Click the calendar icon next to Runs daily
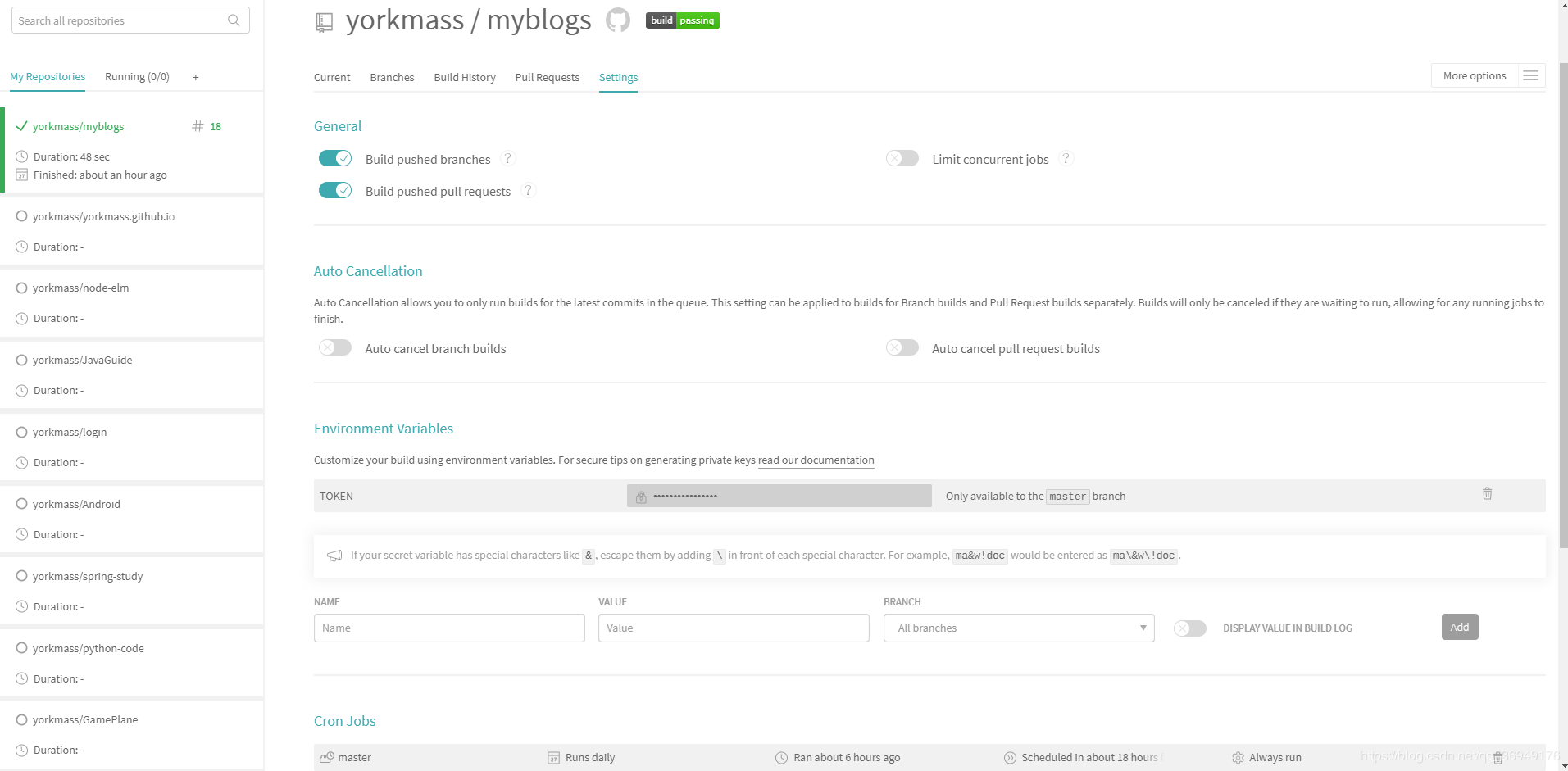 point(553,758)
